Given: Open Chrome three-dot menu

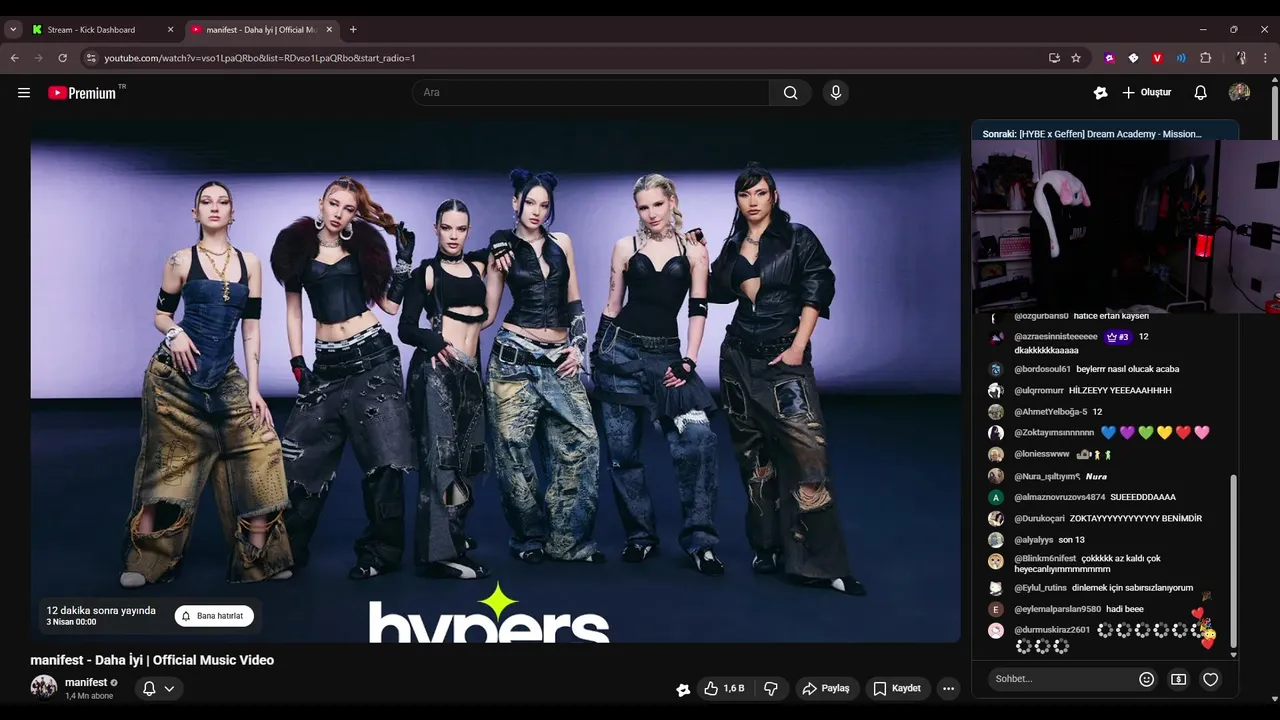Looking at the screenshot, I should pyautogui.click(x=1264, y=58).
